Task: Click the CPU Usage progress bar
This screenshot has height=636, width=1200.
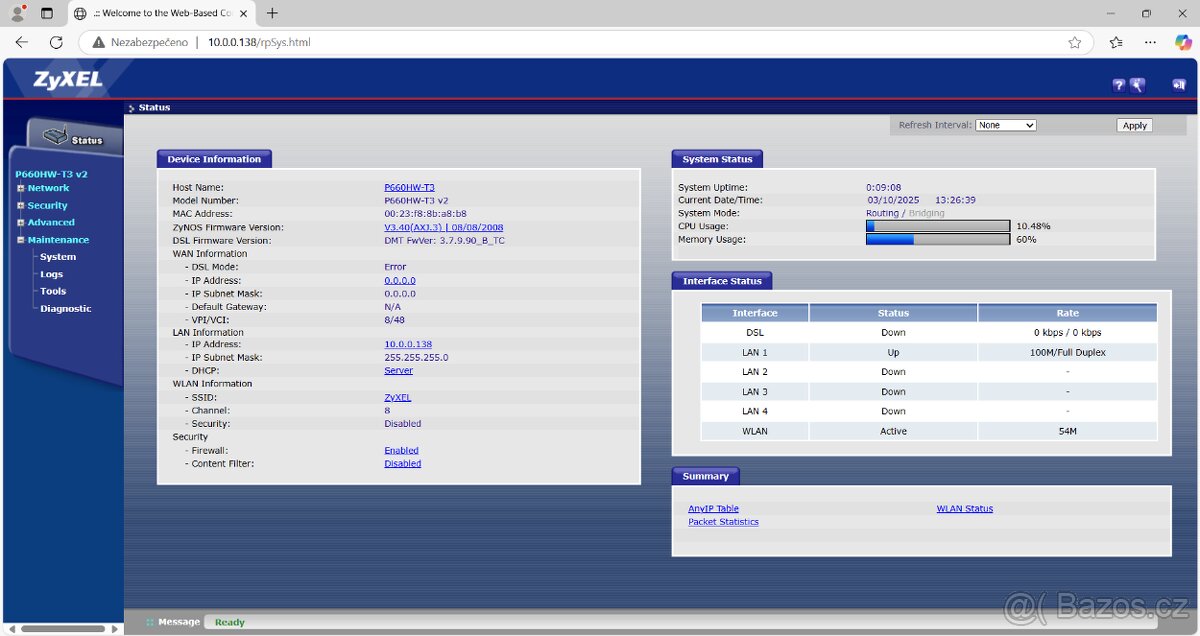Action: pos(937,226)
